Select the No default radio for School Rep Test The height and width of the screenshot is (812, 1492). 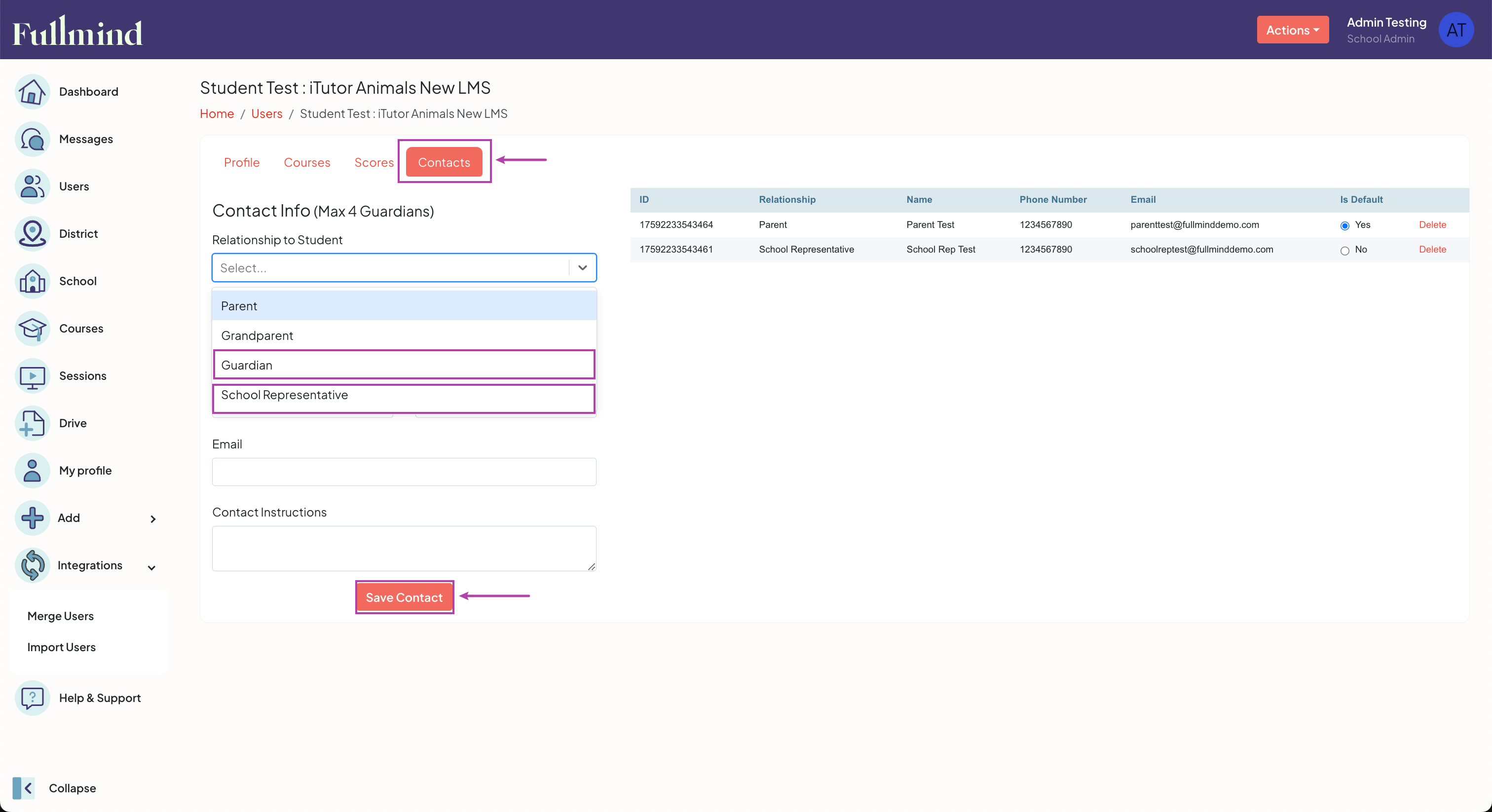[1345, 250]
